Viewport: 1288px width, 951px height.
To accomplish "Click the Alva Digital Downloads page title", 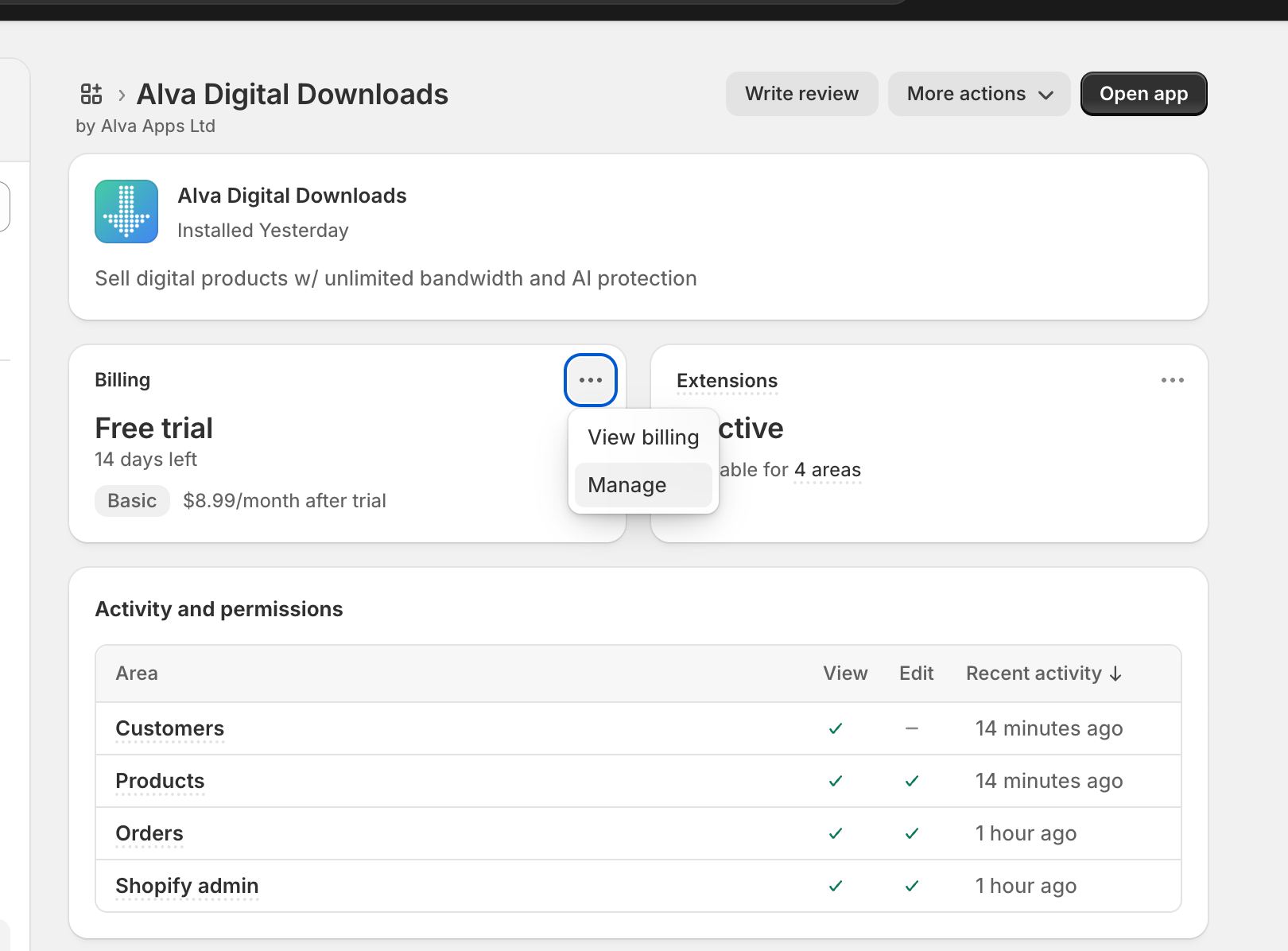I will pos(293,95).
